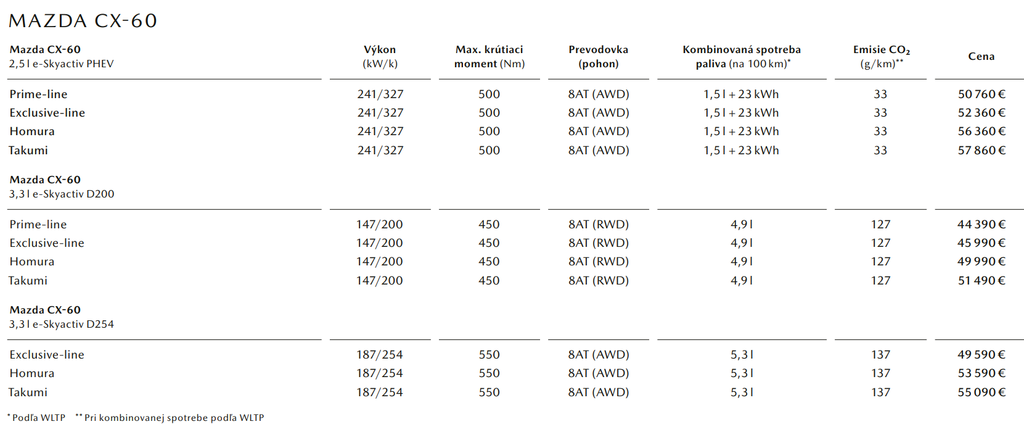Select the 45 990 € Exclusive-line price
The image size is (1024, 424).
(x=981, y=243)
